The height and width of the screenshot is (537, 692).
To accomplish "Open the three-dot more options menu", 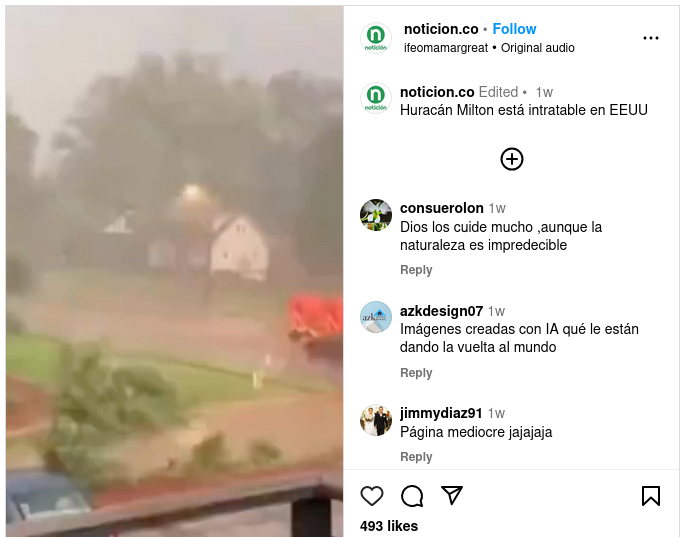I will 651,38.
